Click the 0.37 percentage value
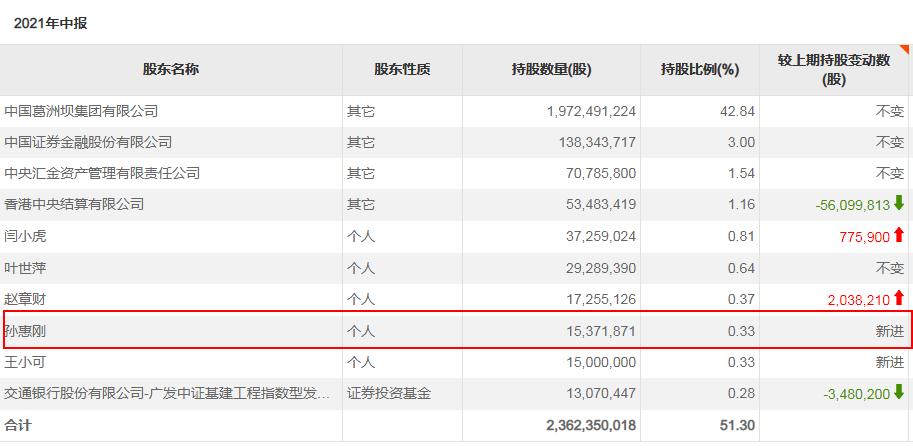The height and width of the screenshot is (448, 913). point(741,299)
